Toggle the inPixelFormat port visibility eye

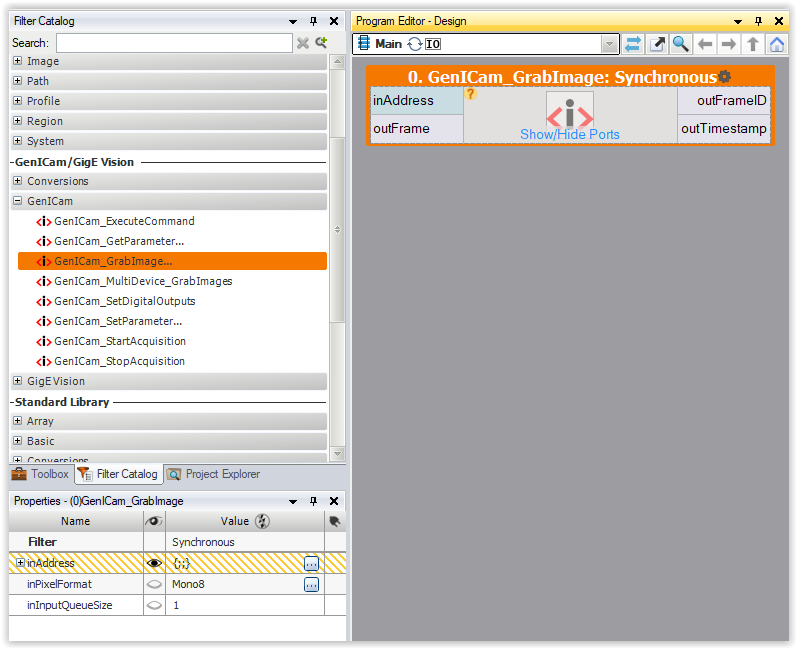point(154,584)
